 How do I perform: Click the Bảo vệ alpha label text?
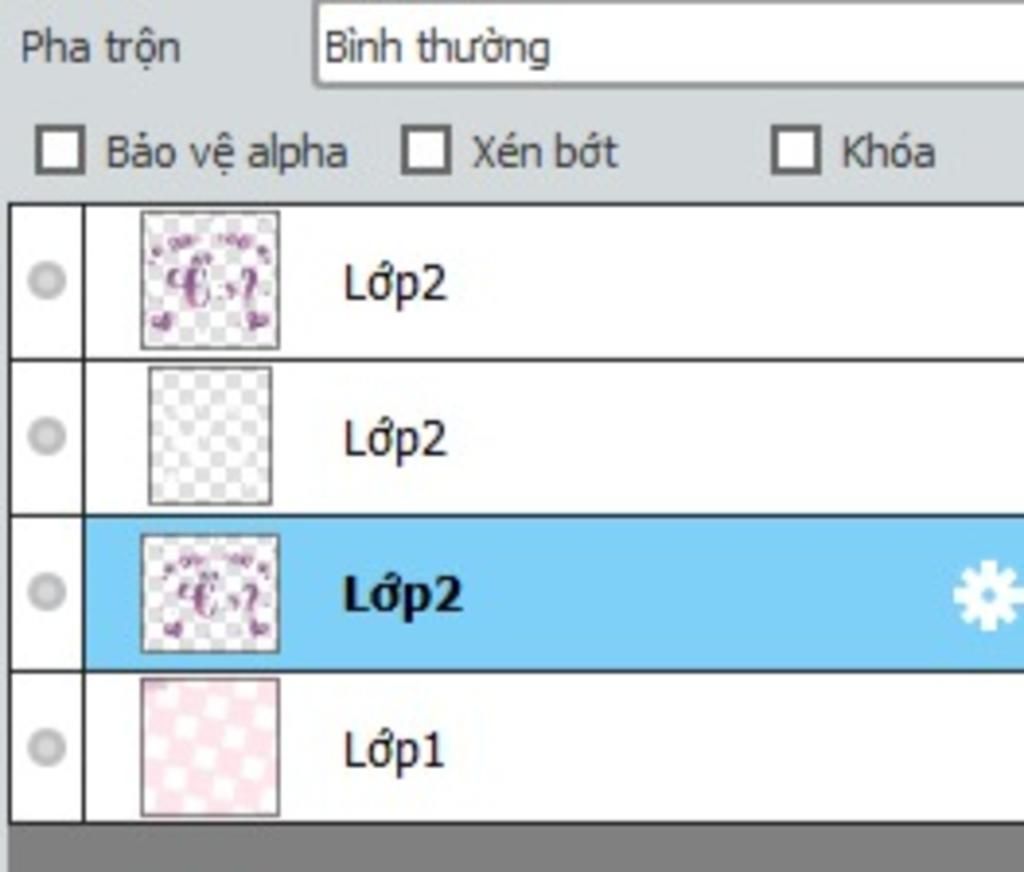[x=227, y=154]
